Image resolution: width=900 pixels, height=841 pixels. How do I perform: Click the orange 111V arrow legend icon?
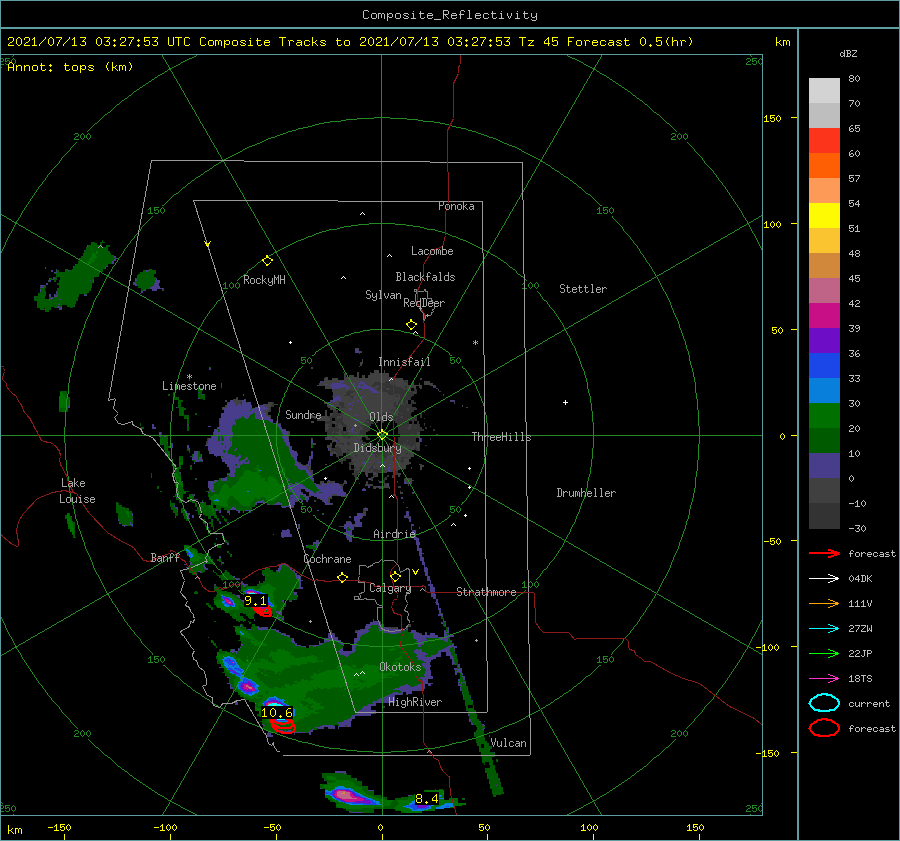(x=824, y=603)
